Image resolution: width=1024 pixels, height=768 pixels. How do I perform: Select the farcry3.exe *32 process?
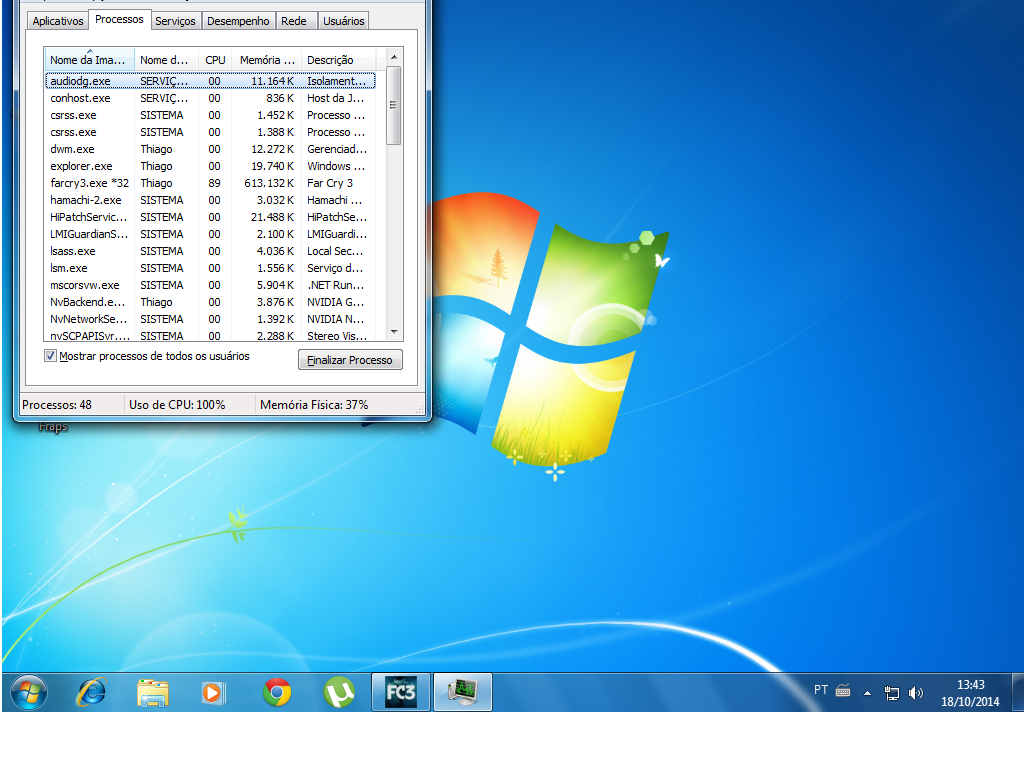tap(210, 183)
